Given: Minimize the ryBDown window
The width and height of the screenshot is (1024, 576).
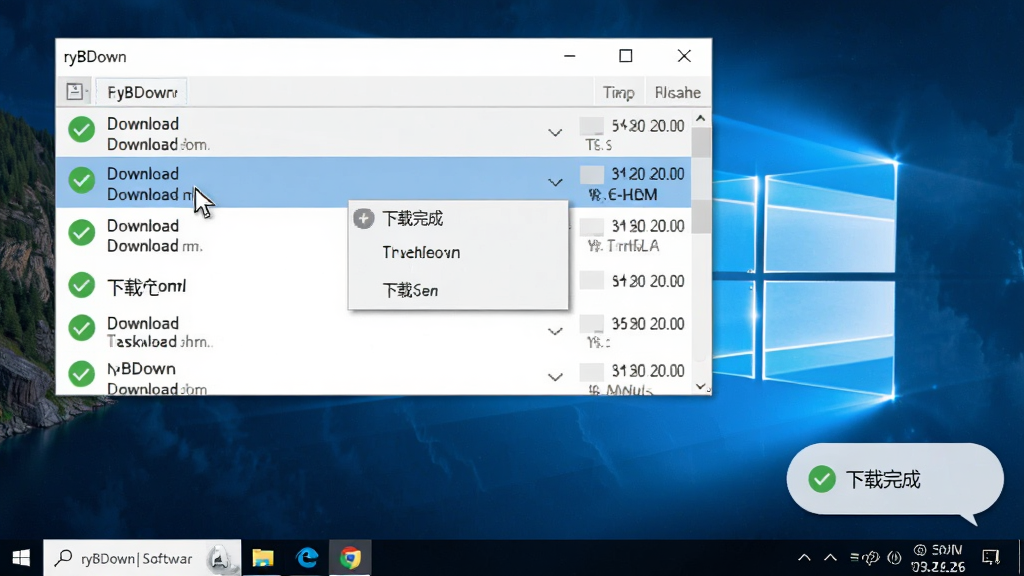Looking at the screenshot, I should [569, 56].
